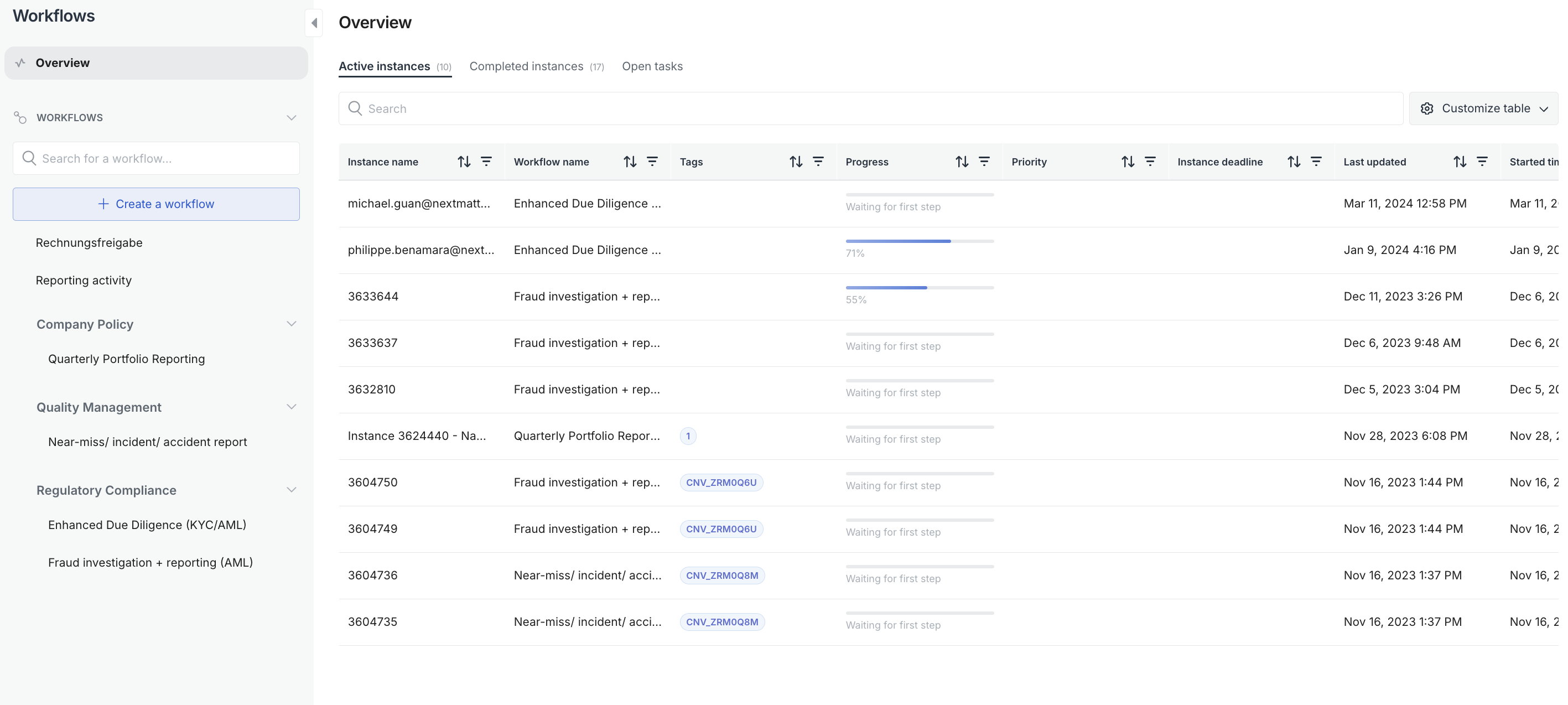The width and height of the screenshot is (1568, 705).
Task: Open the Open tasks tab
Action: pos(652,66)
